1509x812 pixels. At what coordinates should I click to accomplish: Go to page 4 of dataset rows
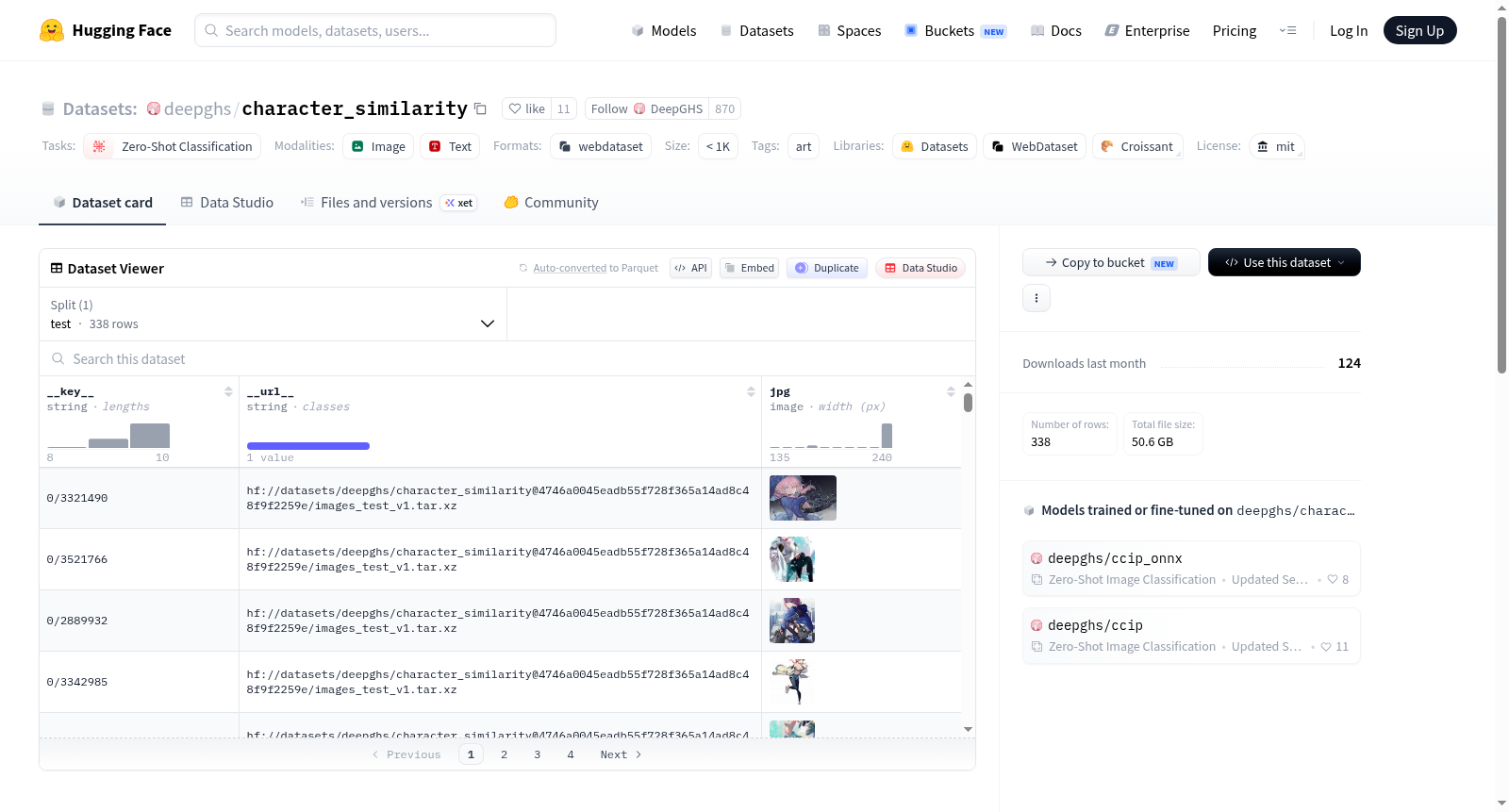click(571, 754)
